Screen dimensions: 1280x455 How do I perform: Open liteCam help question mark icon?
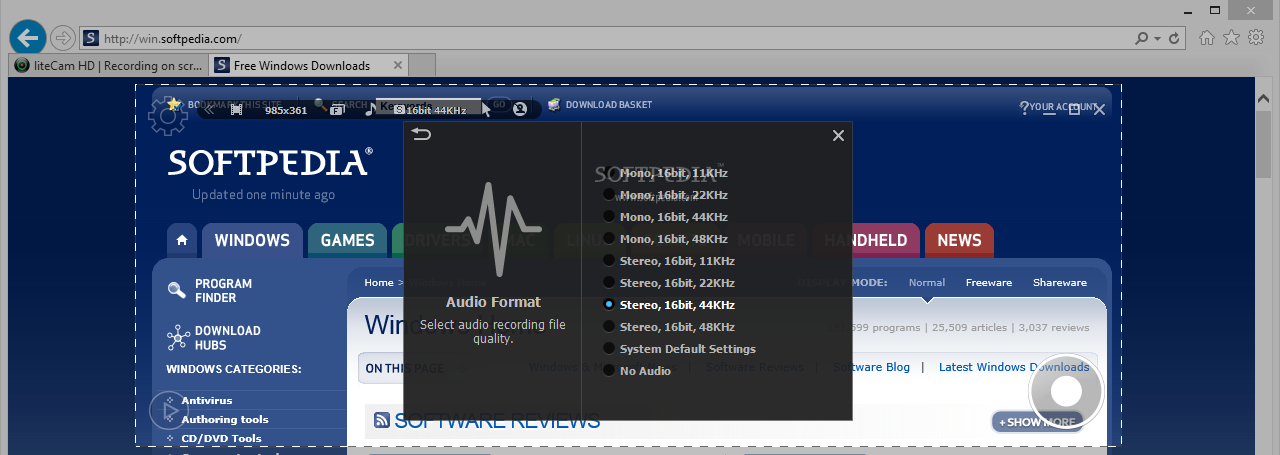(x=1024, y=108)
